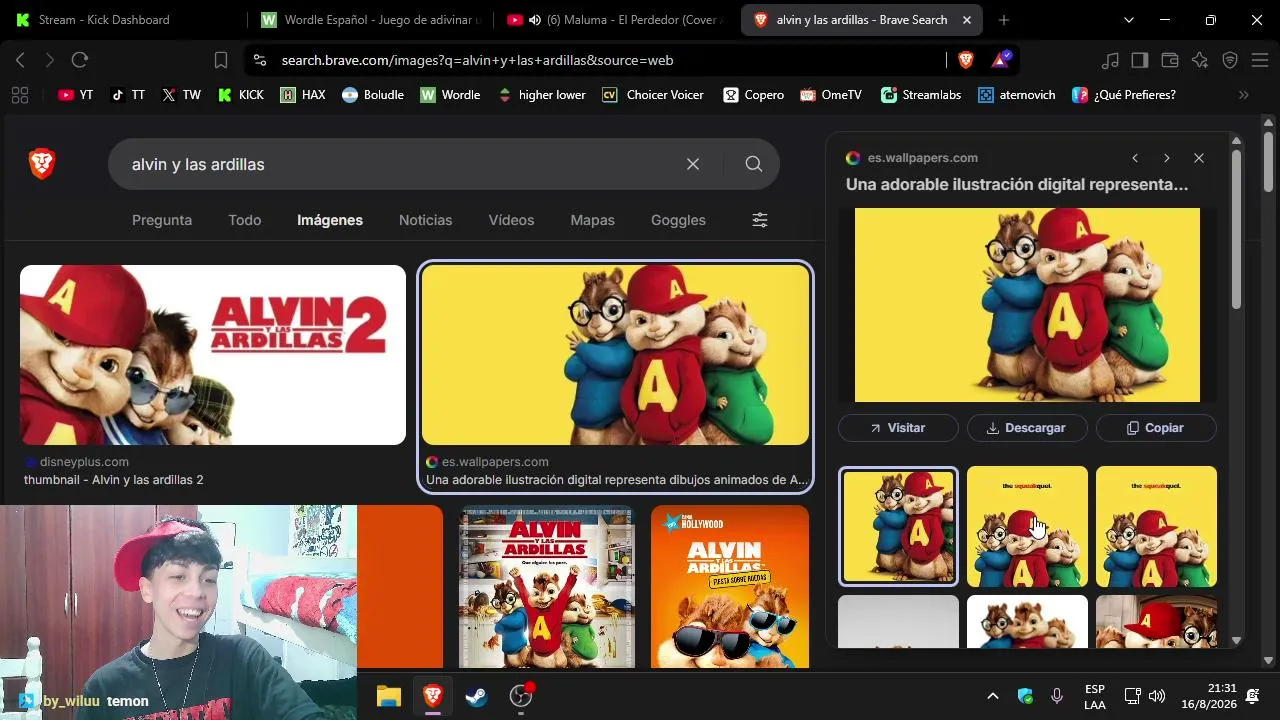Click the Brave Shields lion icon in address bar
Image resolution: width=1280 pixels, height=720 pixels.
[965, 60]
